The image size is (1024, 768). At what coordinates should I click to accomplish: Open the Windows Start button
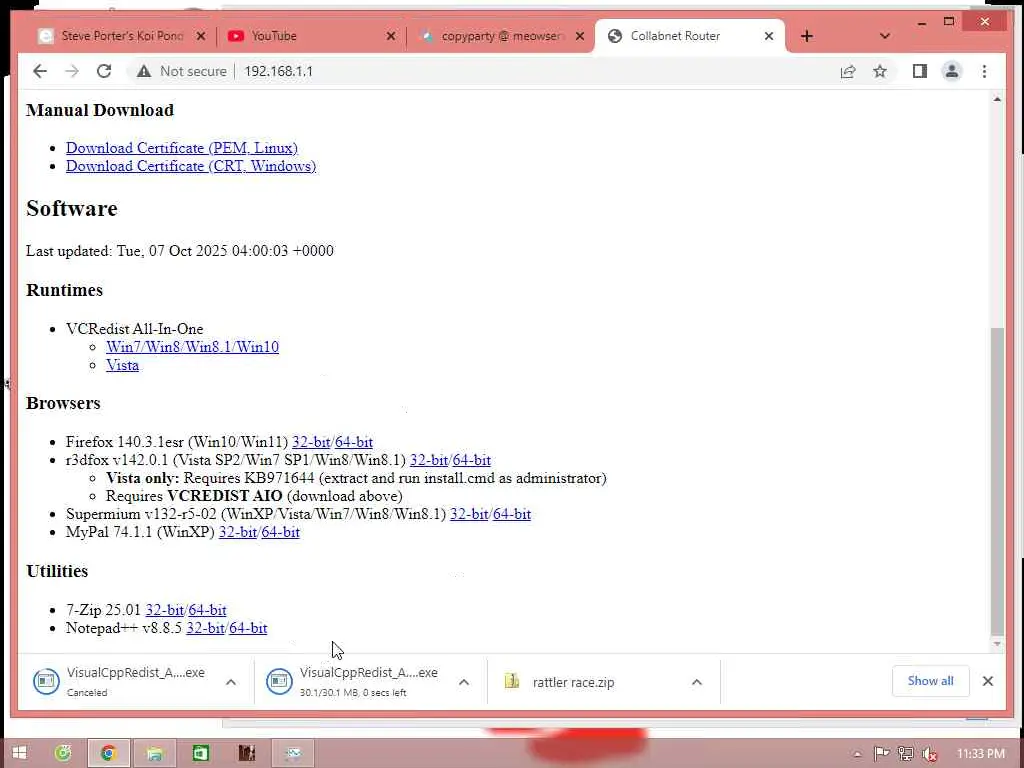pyautogui.click(x=20, y=753)
